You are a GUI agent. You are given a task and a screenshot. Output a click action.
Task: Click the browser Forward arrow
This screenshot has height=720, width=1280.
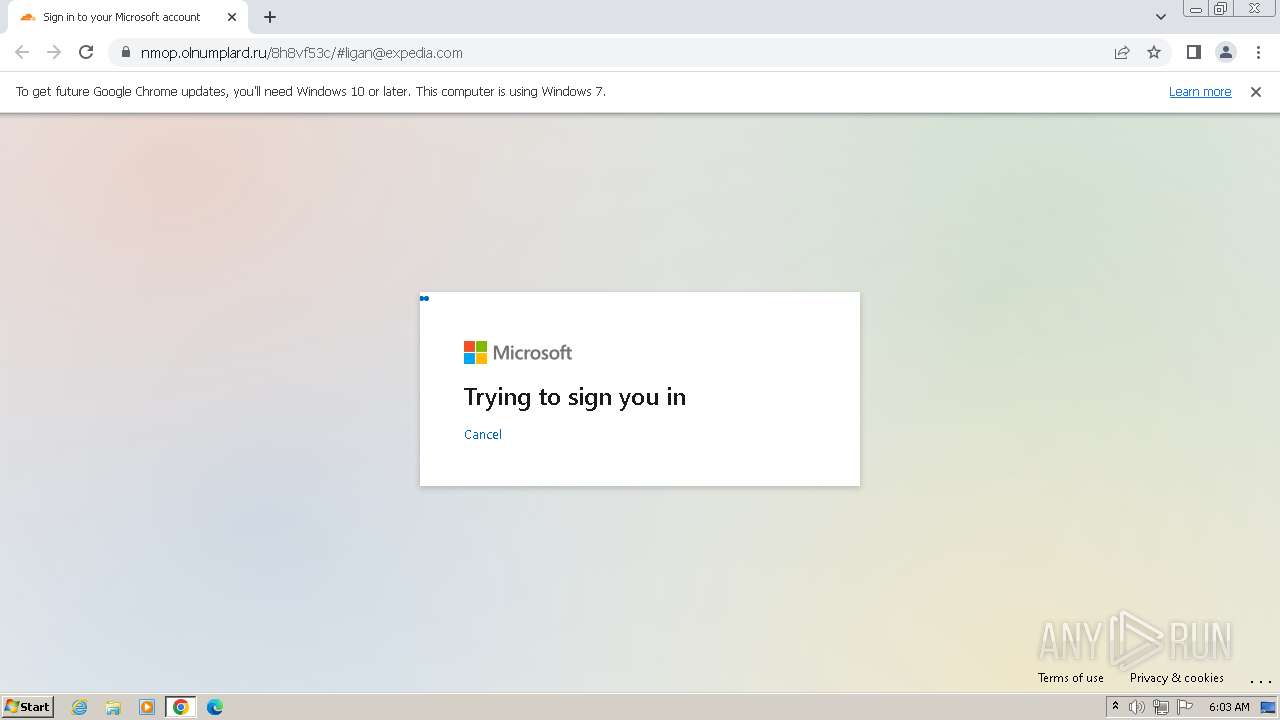pos(54,52)
